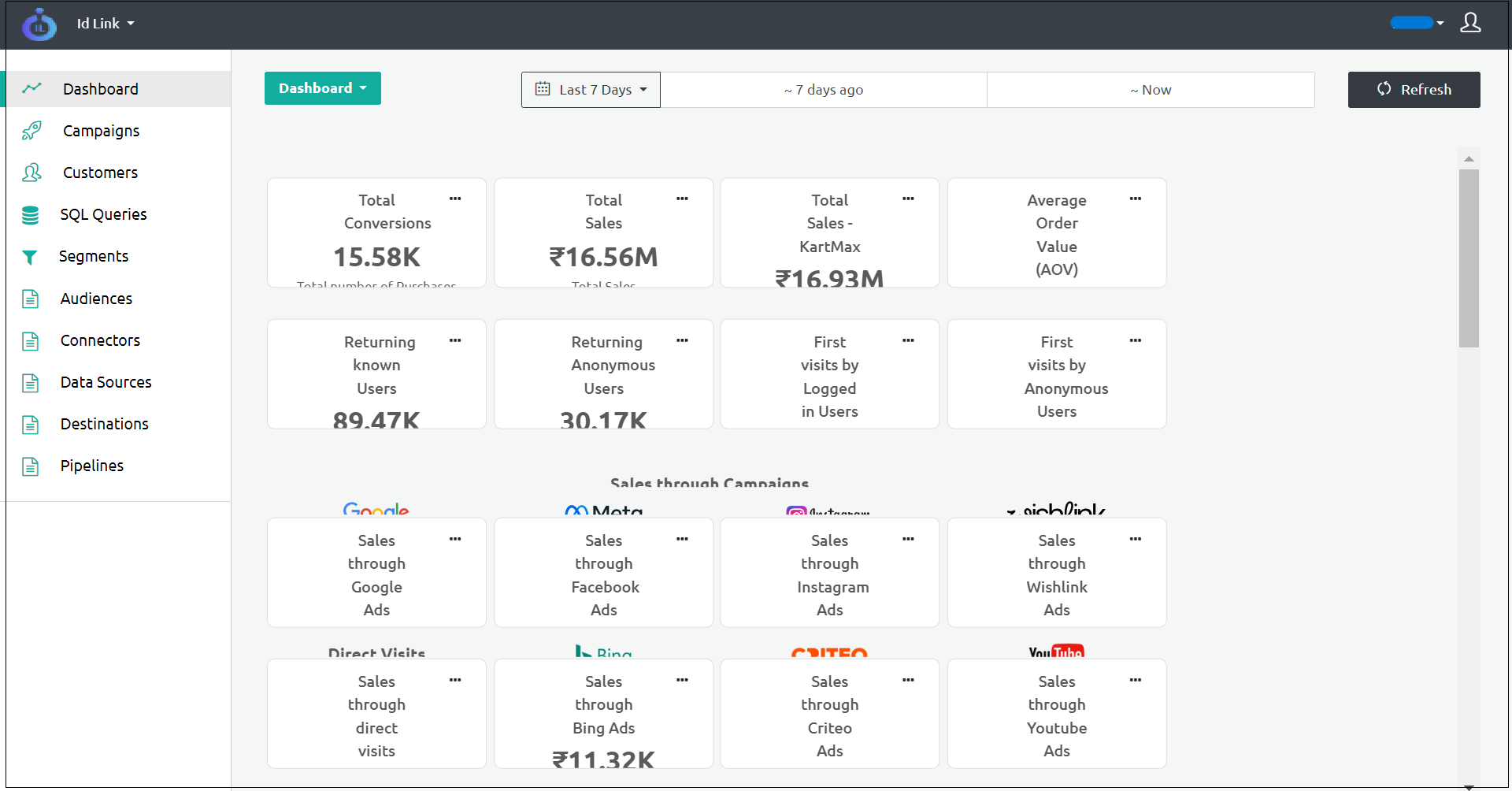Open the Pipelines sidebar entry

[x=92, y=466]
